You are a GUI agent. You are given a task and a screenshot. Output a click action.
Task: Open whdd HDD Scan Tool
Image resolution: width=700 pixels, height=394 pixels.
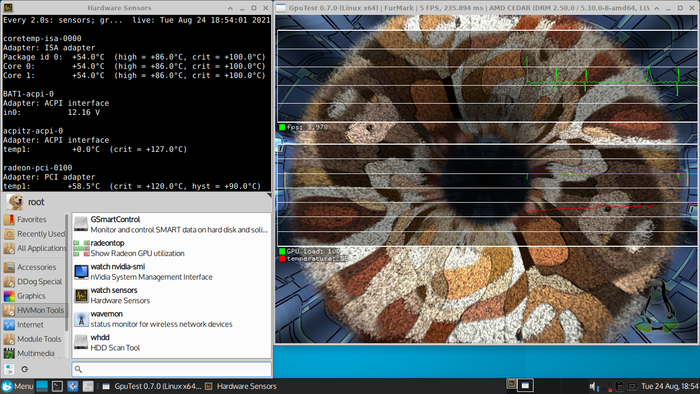[x=172, y=343]
